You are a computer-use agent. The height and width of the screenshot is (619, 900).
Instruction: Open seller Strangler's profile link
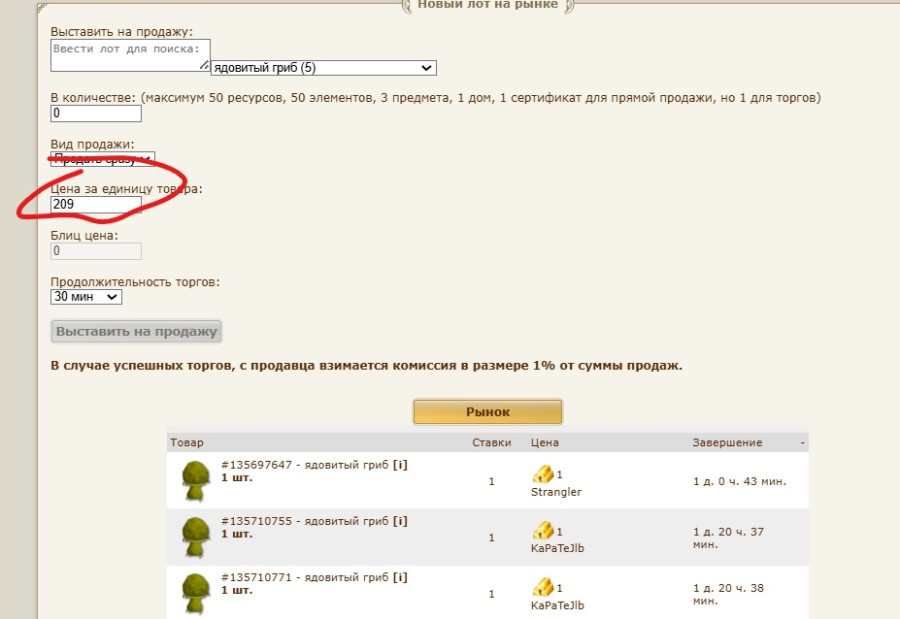(556, 492)
